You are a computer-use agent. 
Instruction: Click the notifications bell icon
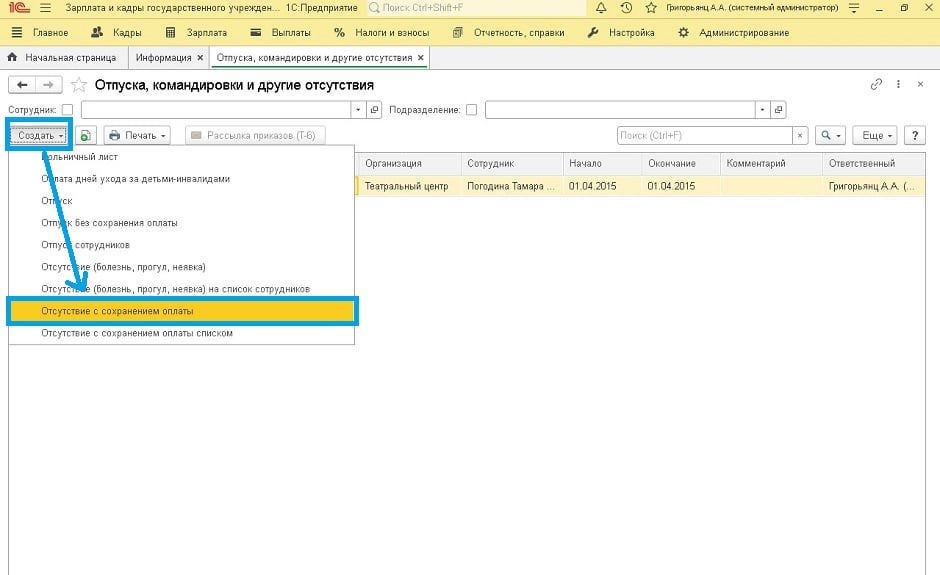[x=600, y=8]
